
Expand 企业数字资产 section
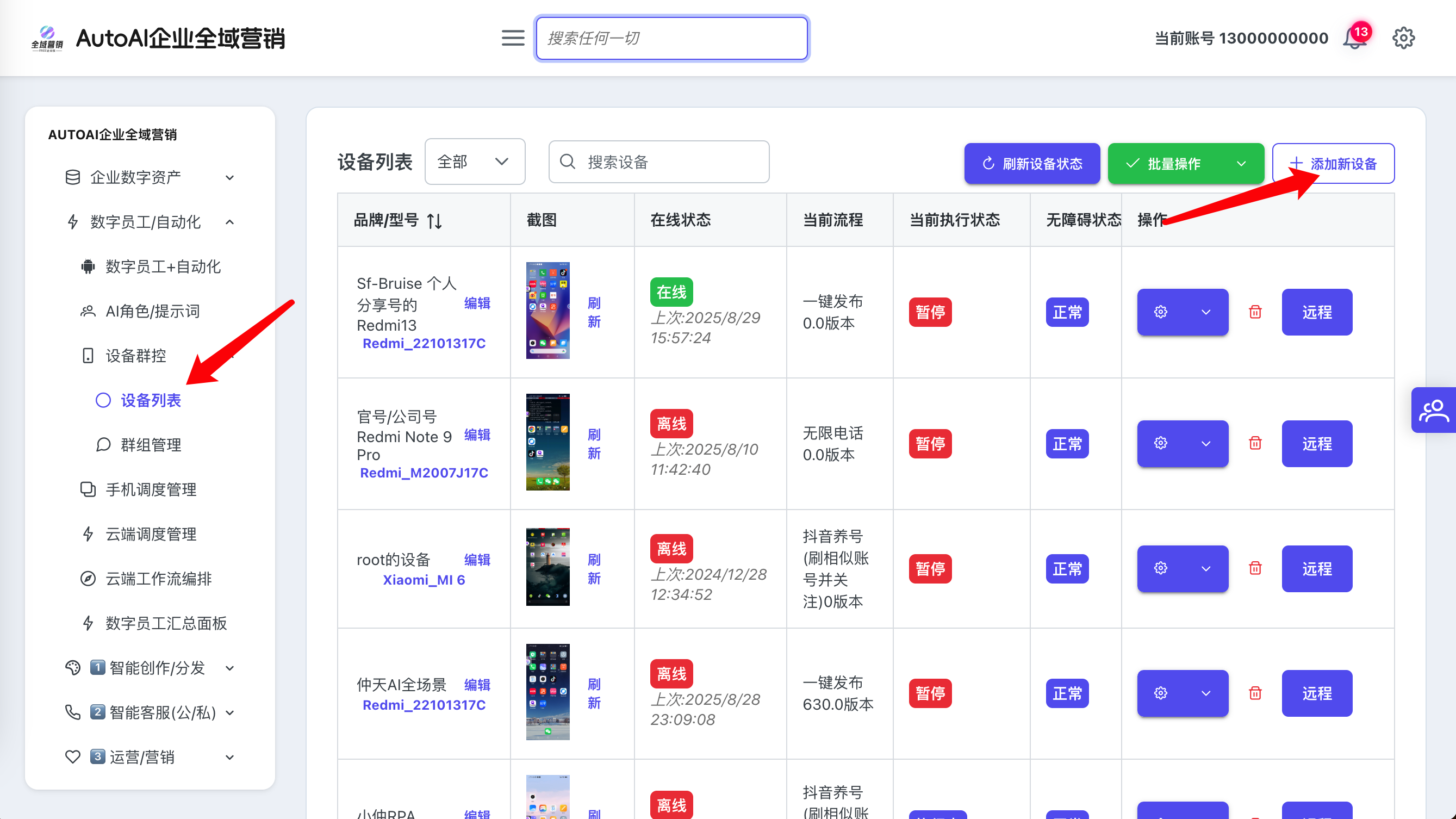(150, 177)
